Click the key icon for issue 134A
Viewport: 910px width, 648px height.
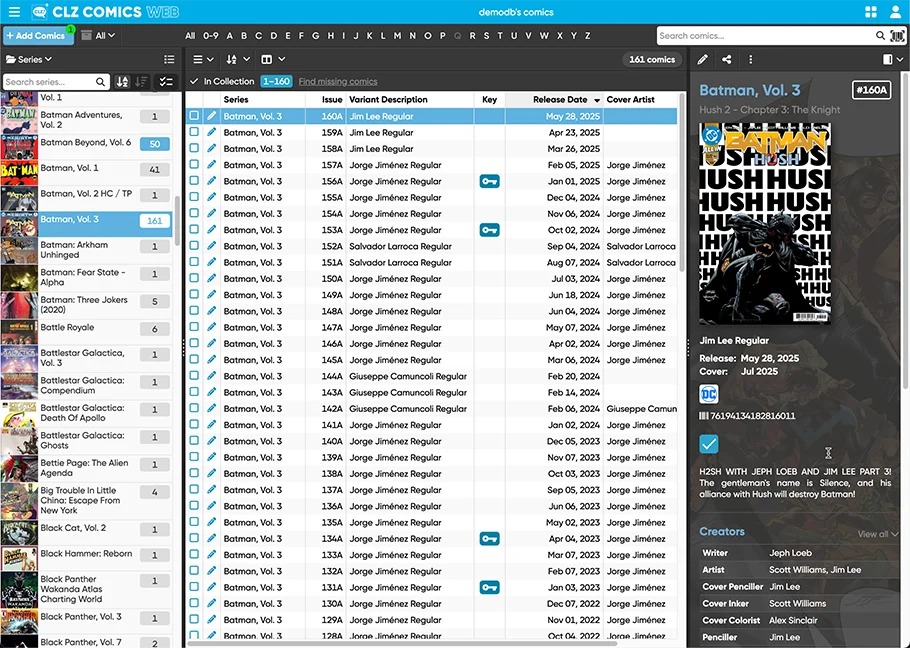pyautogui.click(x=489, y=538)
